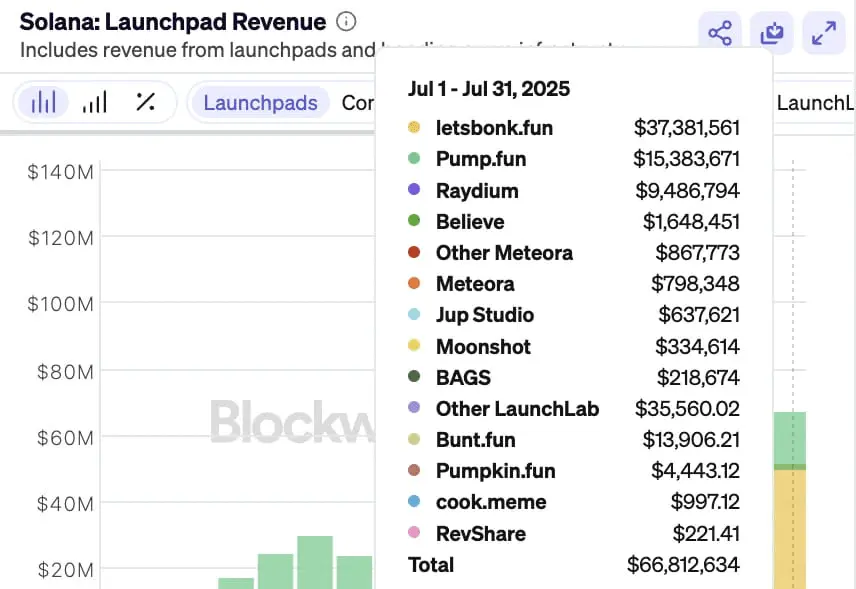
Task: Click the 'Jup Studio' label
Action: 485,315
